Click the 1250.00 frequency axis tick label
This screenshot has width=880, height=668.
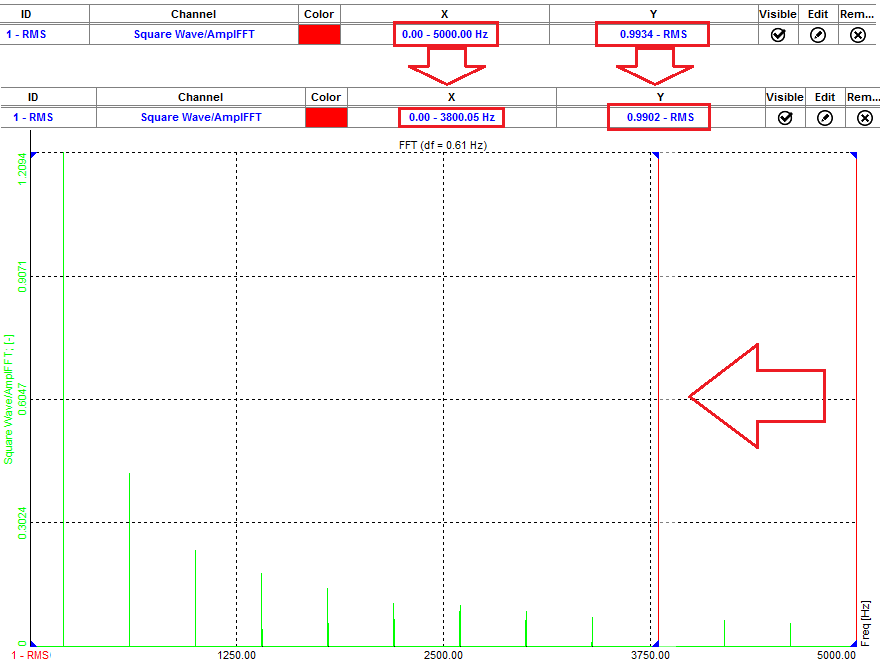(236, 655)
